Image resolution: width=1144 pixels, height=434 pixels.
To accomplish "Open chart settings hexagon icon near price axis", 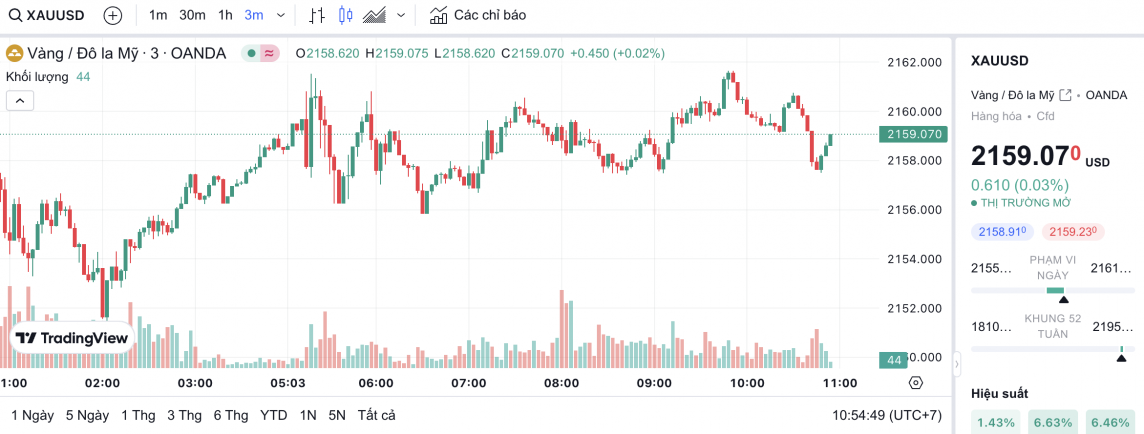I will (915, 382).
